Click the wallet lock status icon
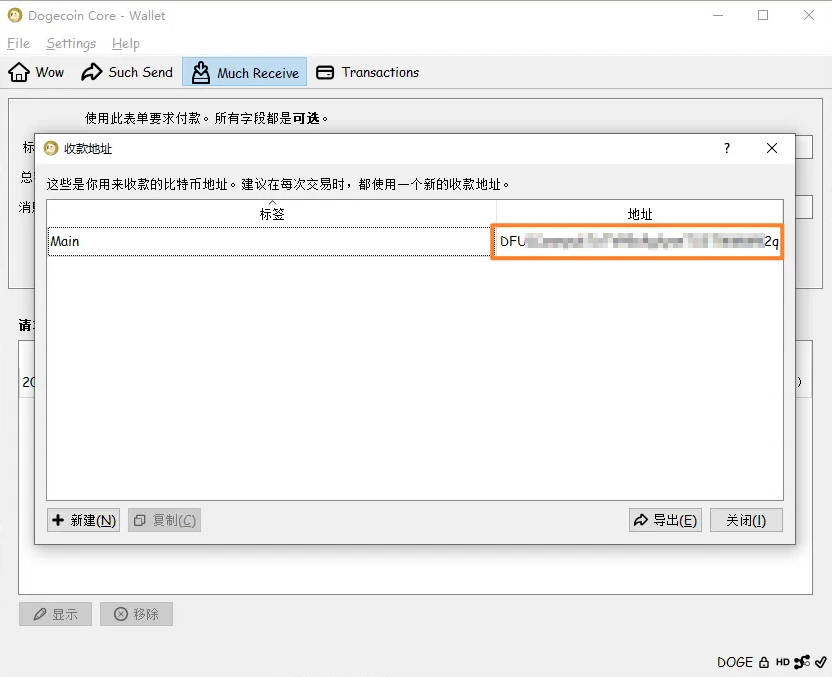This screenshot has width=832, height=677. pos(764,662)
